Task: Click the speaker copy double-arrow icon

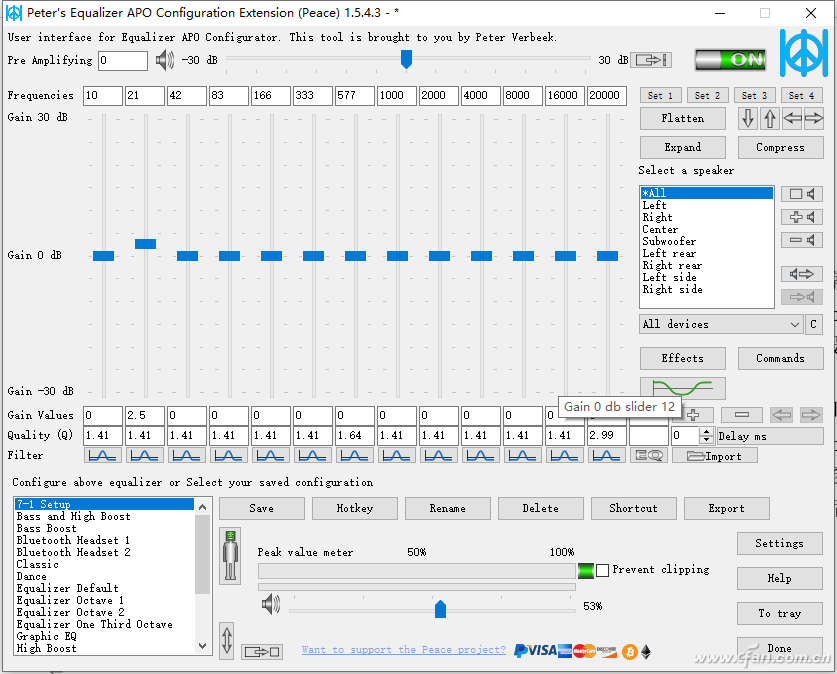Action: (x=802, y=274)
